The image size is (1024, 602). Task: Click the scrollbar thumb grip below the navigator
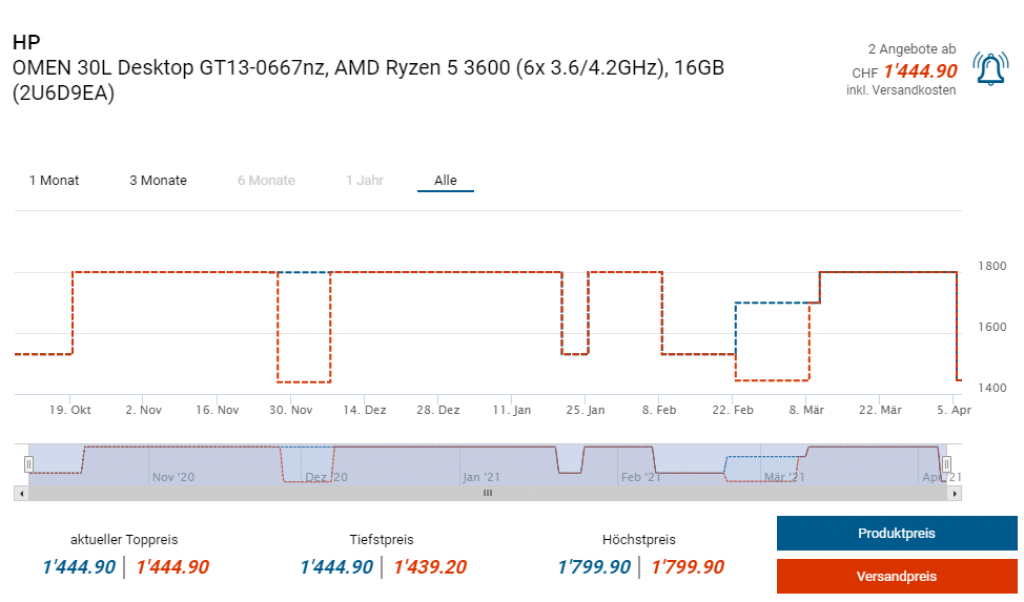click(x=488, y=493)
